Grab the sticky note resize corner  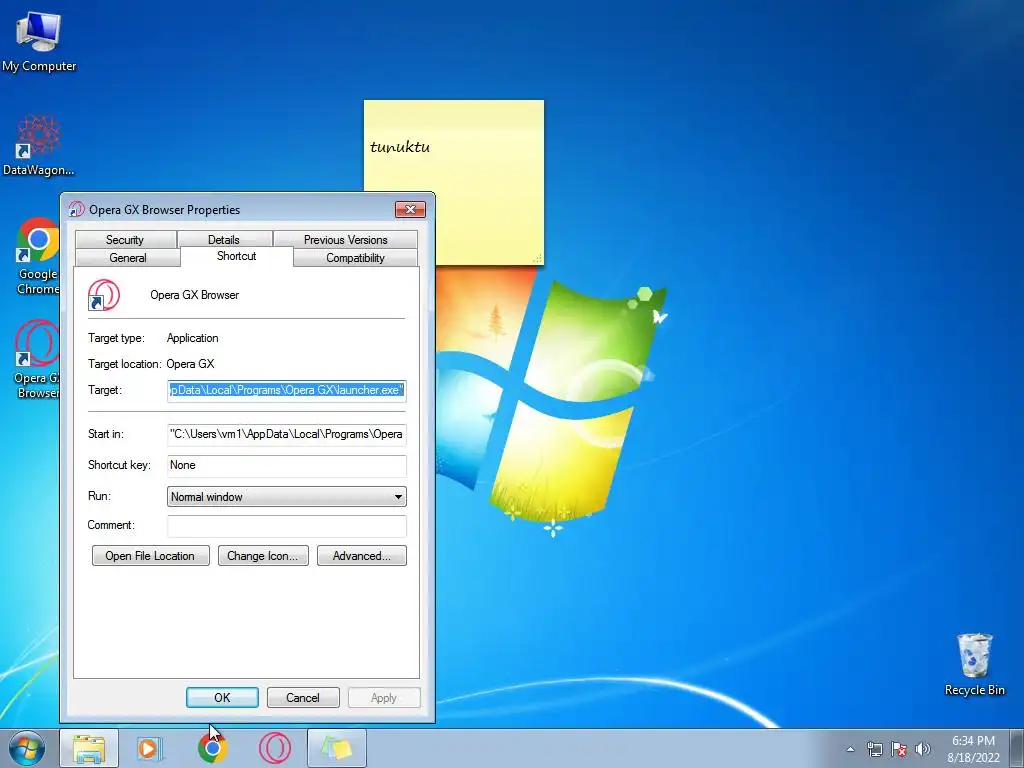pyautogui.click(x=537, y=259)
